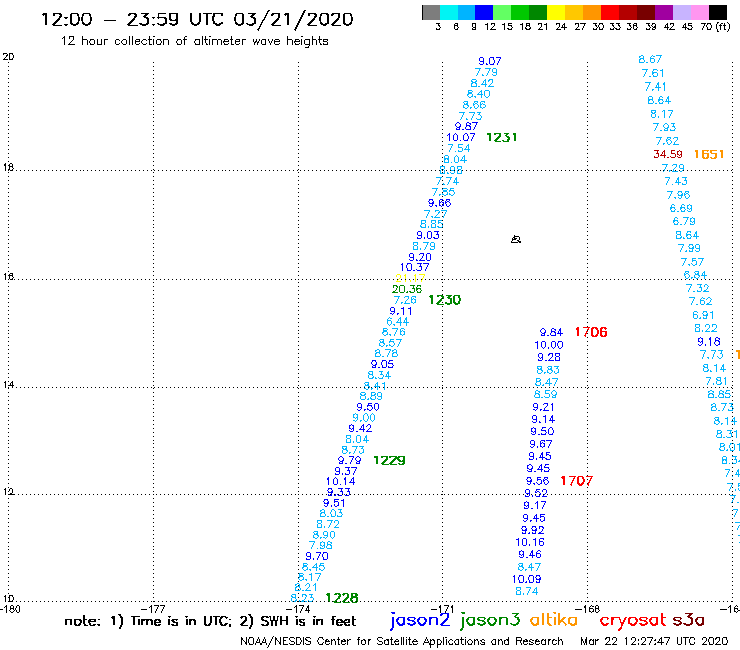Click the green time stamp '1228'

tap(342, 598)
